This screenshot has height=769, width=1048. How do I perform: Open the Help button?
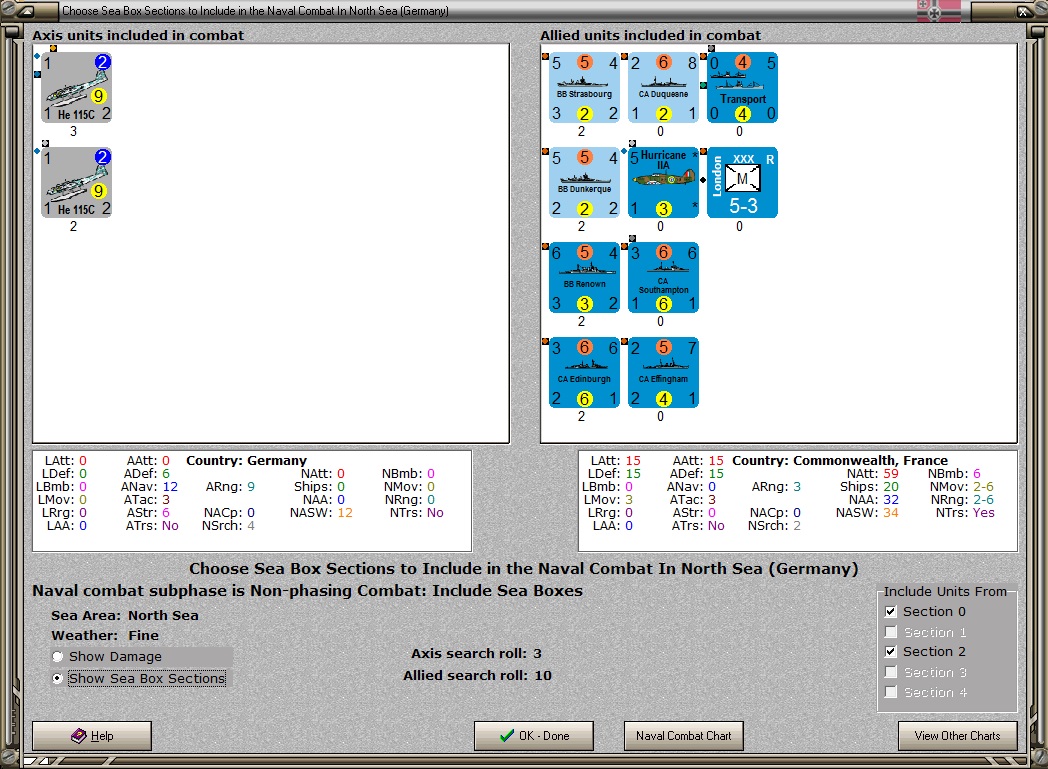(x=92, y=736)
